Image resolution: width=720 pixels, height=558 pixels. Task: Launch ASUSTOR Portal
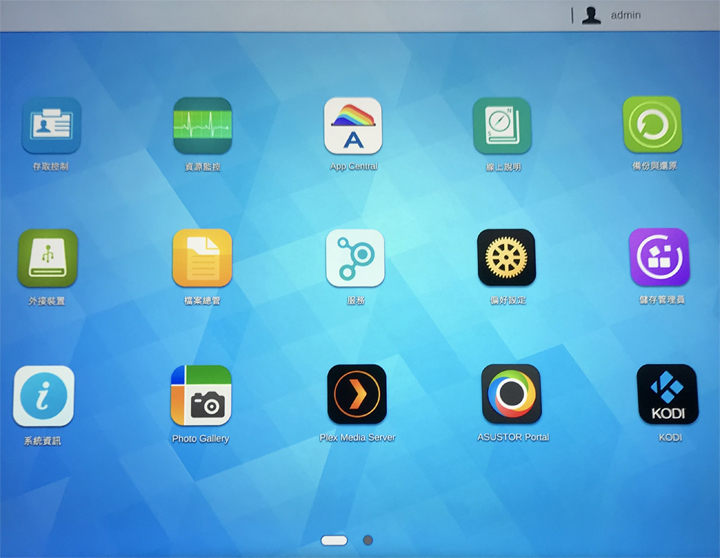(x=511, y=394)
